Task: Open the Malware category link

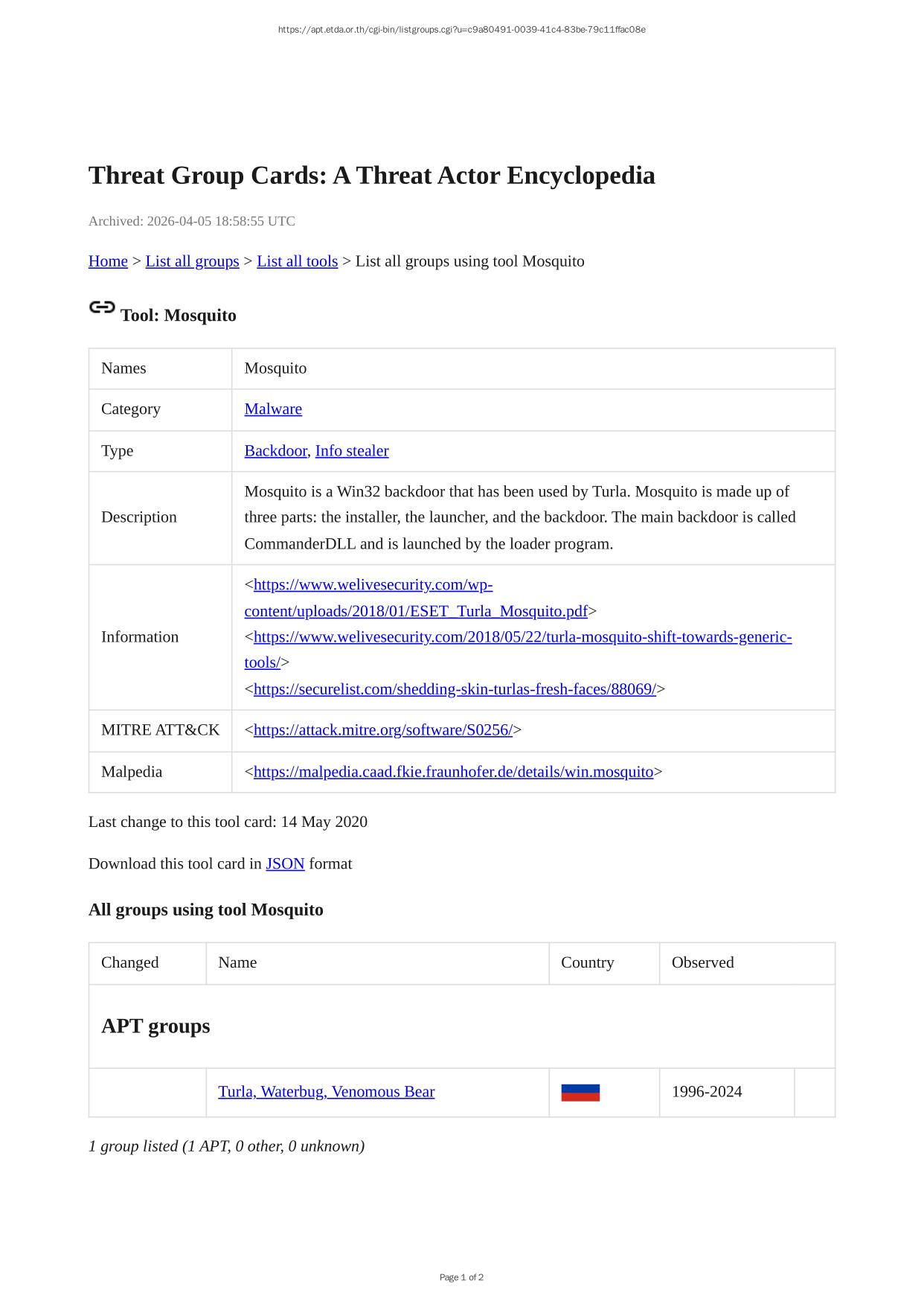Action: (x=273, y=409)
